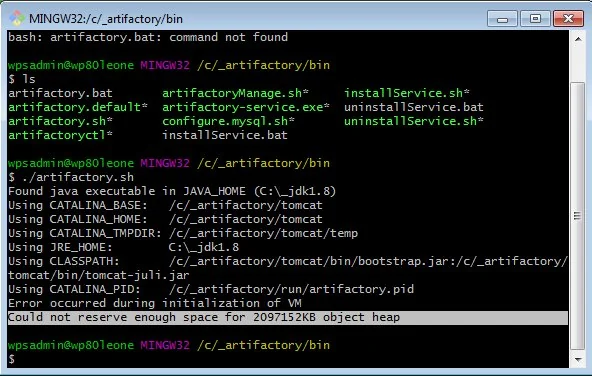Click the scrollbar down arrow
592x376 pixels.
coord(578,360)
